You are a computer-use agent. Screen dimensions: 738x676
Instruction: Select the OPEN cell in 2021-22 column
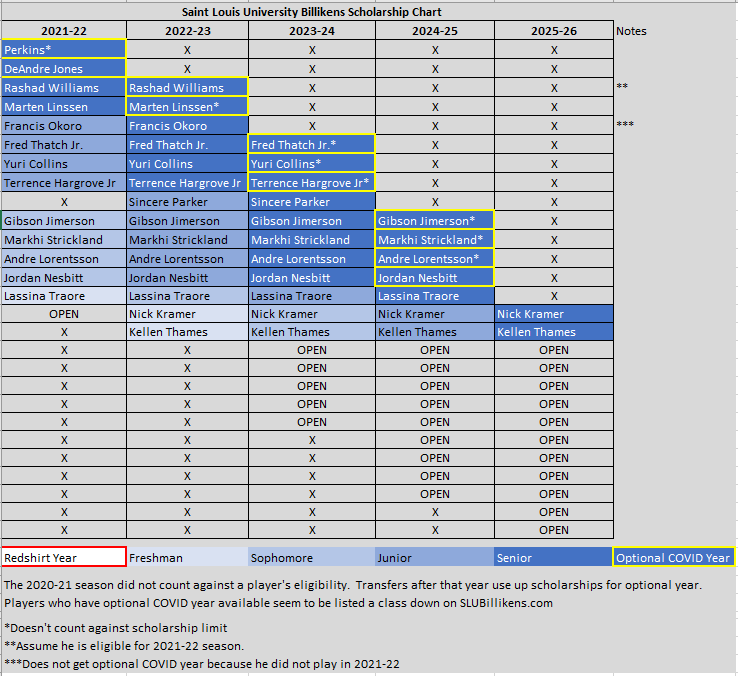click(63, 314)
